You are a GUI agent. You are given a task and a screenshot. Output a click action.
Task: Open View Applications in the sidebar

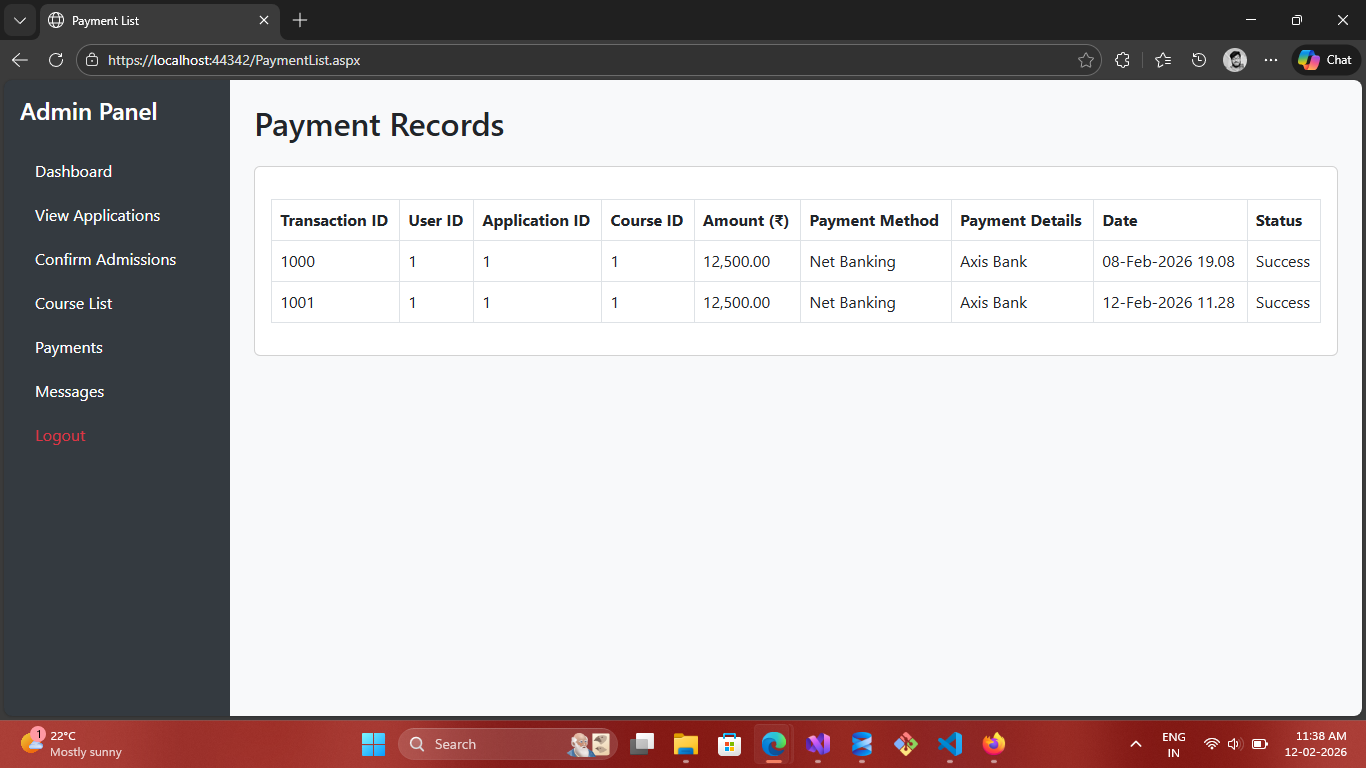pyautogui.click(x=97, y=216)
